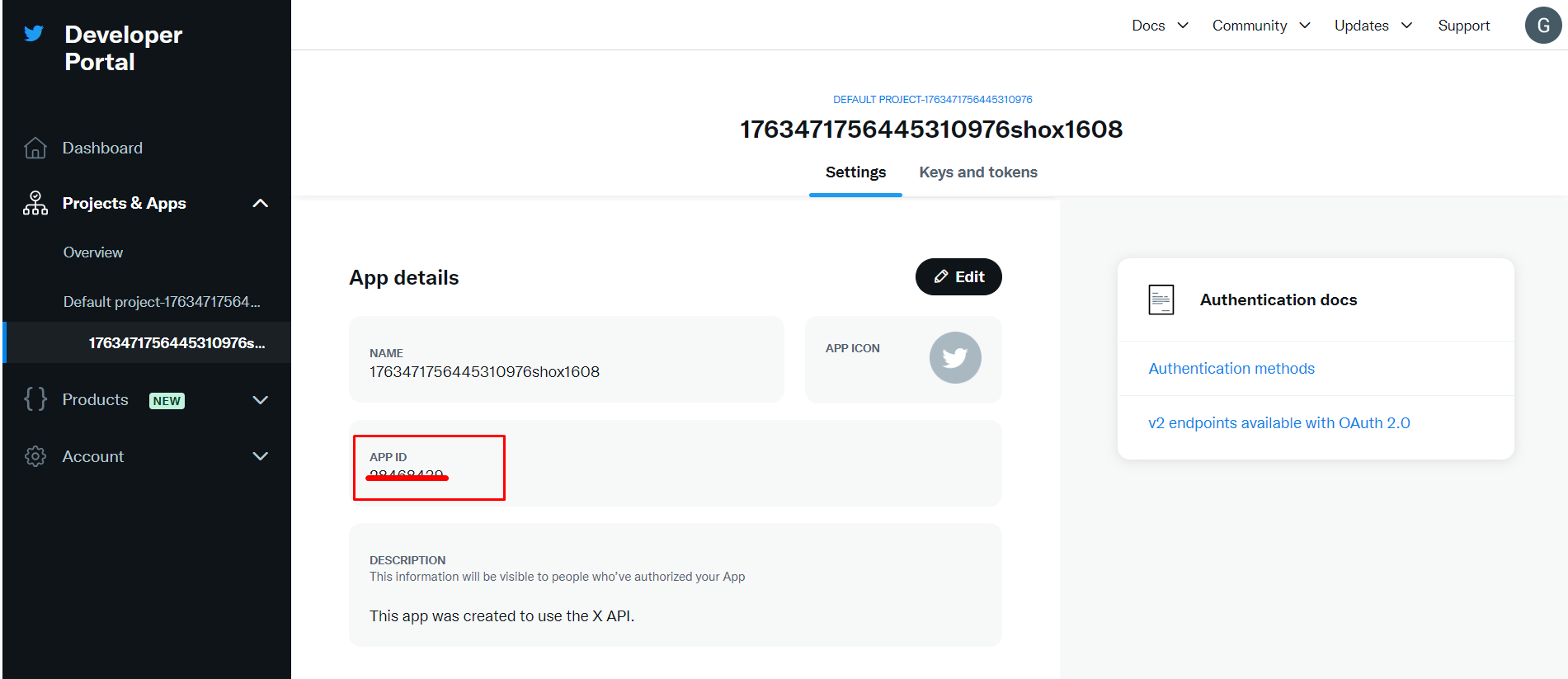Viewport: 1568px width, 679px height.
Task: Select Overview in the sidebar
Action: 93,252
